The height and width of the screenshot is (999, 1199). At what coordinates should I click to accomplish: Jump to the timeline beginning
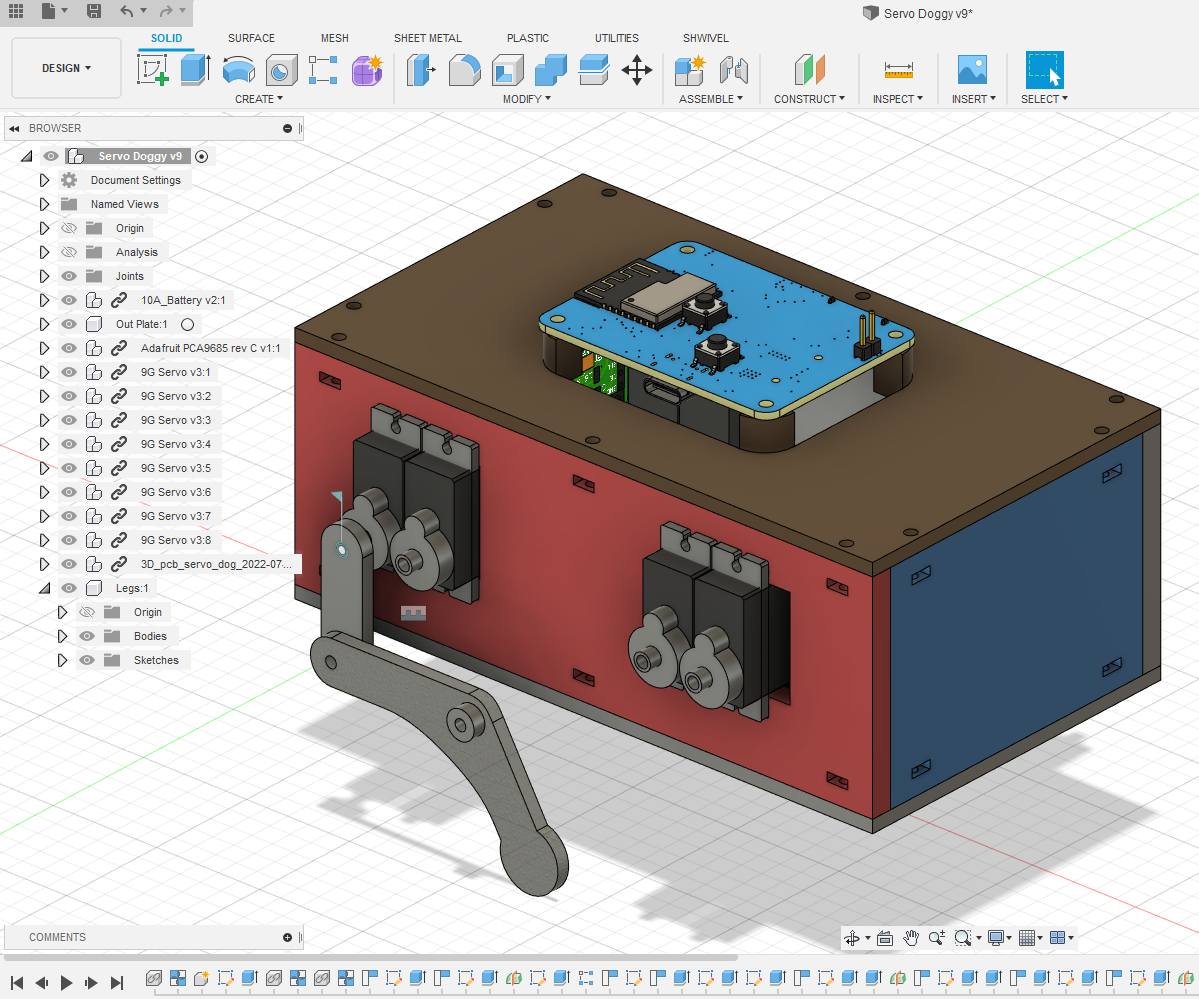pyautogui.click(x=17, y=983)
